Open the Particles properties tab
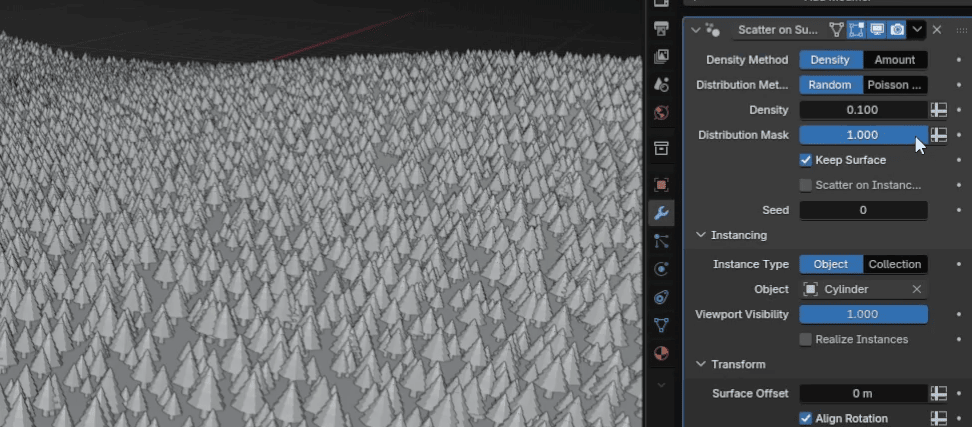 point(661,241)
